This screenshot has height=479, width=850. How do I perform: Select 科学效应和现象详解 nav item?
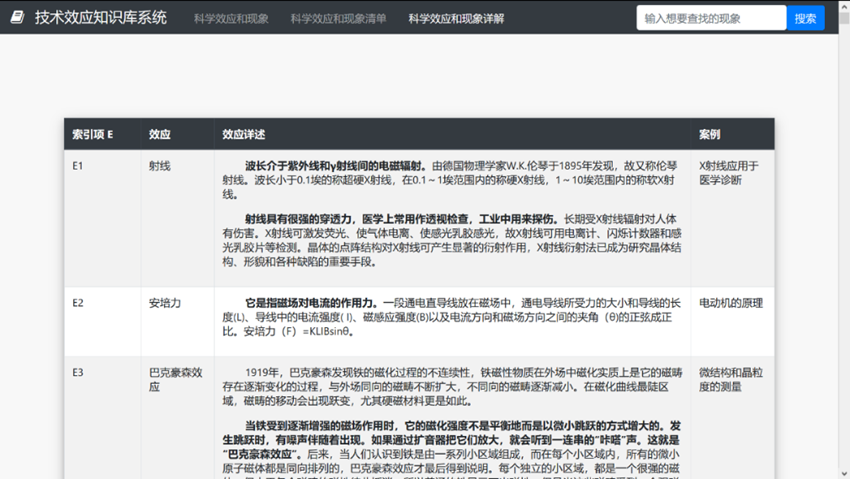tap(456, 18)
